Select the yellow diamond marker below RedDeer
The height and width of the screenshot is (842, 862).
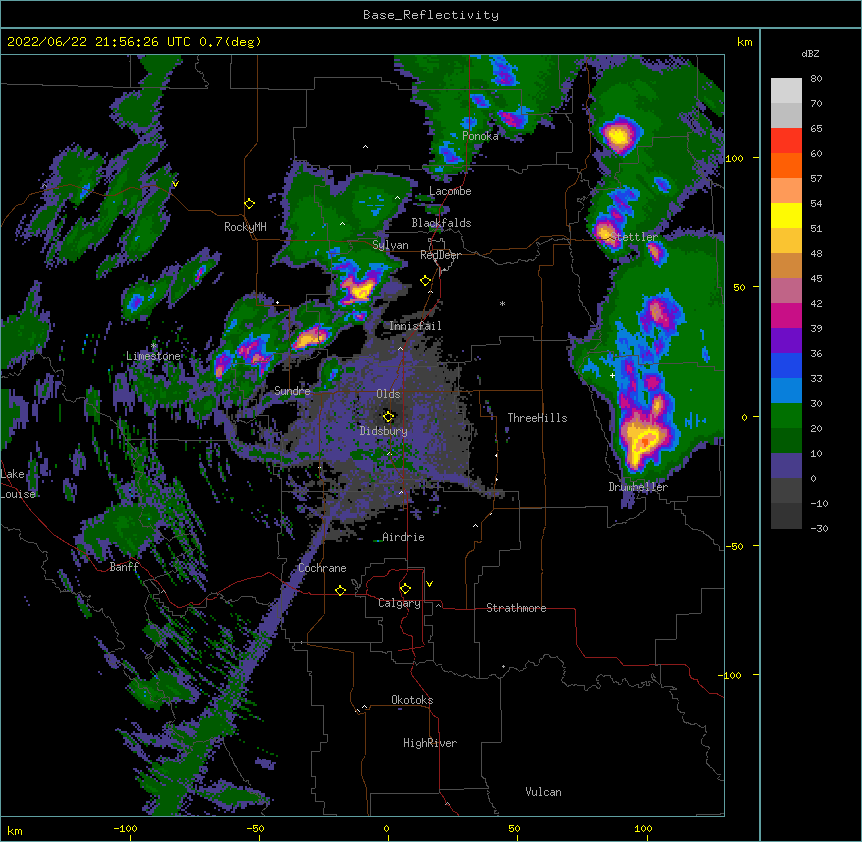pyautogui.click(x=426, y=281)
